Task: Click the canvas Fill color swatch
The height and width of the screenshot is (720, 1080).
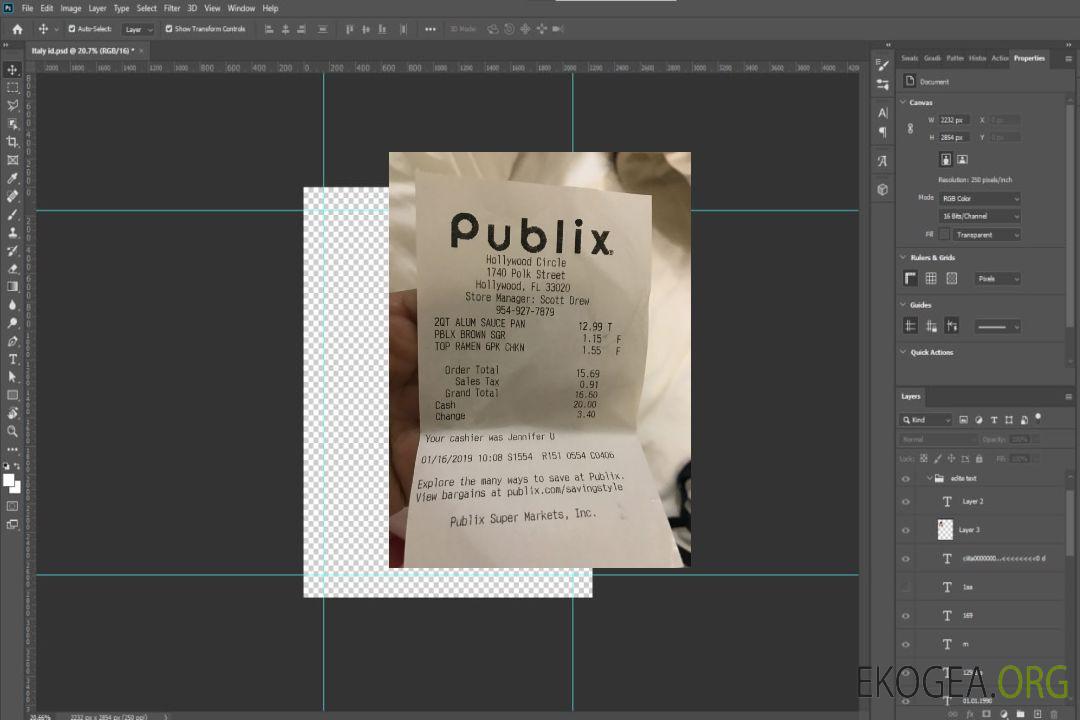Action: (x=944, y=235)
